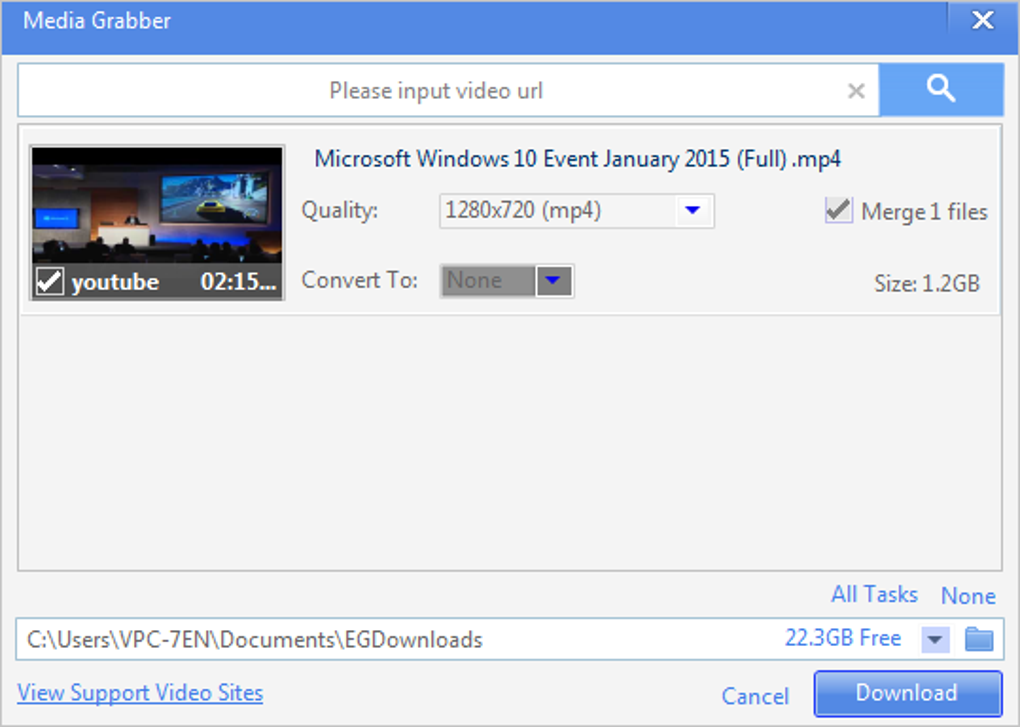Open the browse folder icon

(978, 639)
